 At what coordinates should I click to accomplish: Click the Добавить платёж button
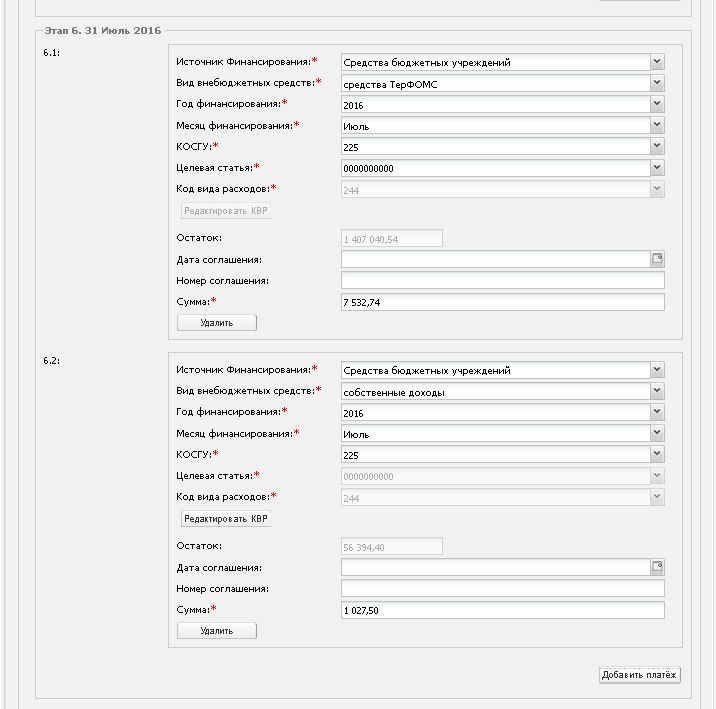640,675
